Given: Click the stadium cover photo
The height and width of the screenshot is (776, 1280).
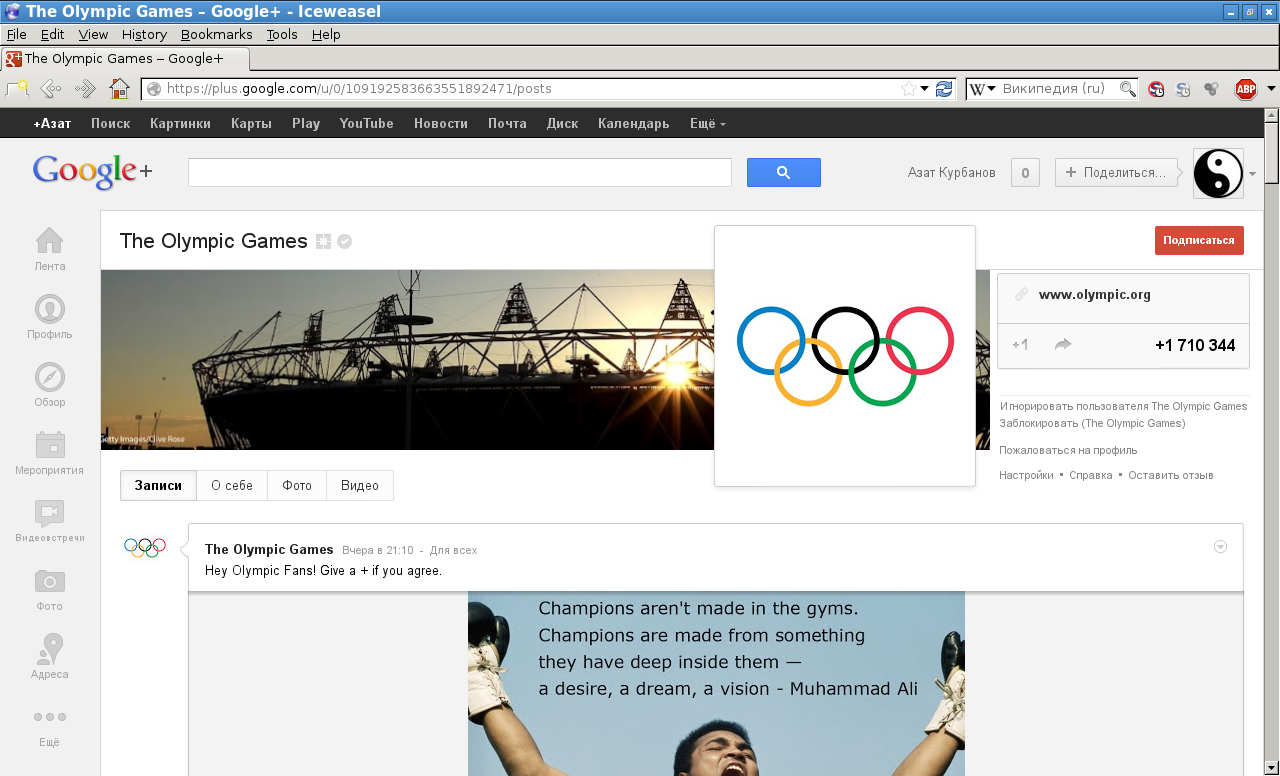Looking at the screenshot, I should pos(408,360).
